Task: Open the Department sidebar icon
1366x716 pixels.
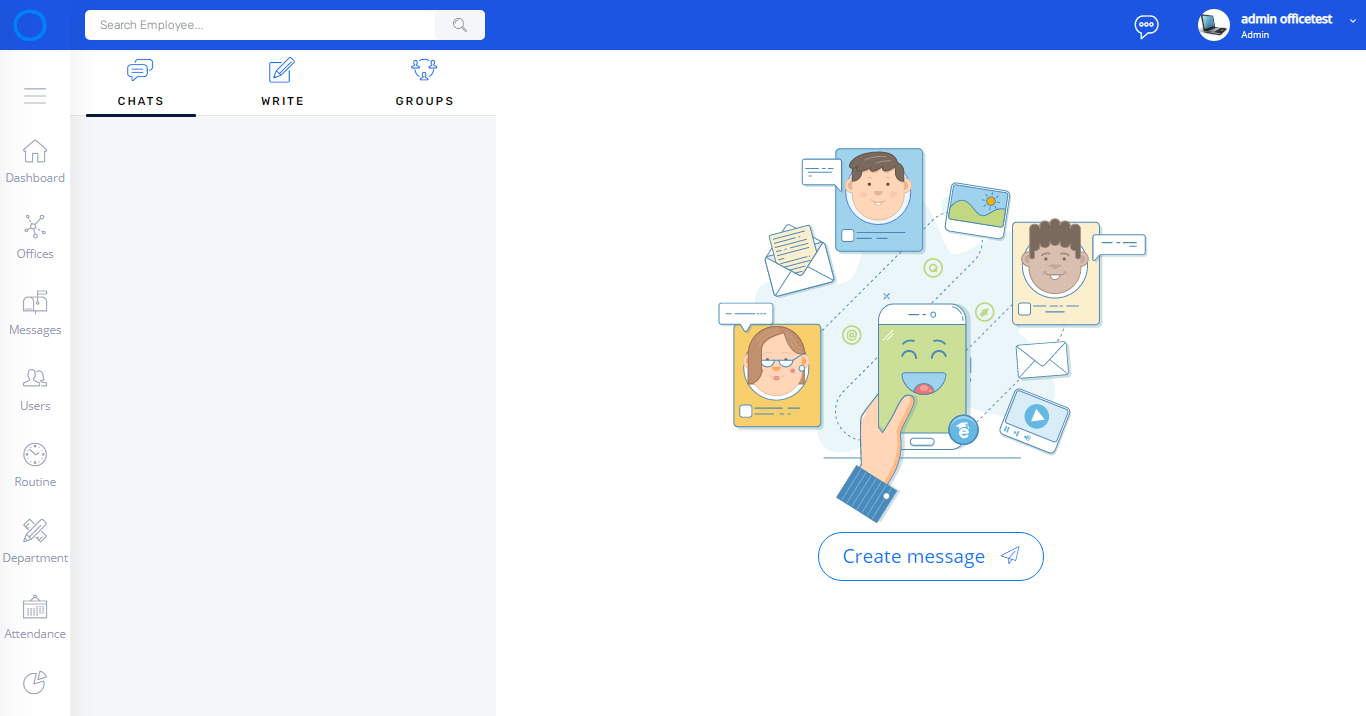Action: (35, 531)
